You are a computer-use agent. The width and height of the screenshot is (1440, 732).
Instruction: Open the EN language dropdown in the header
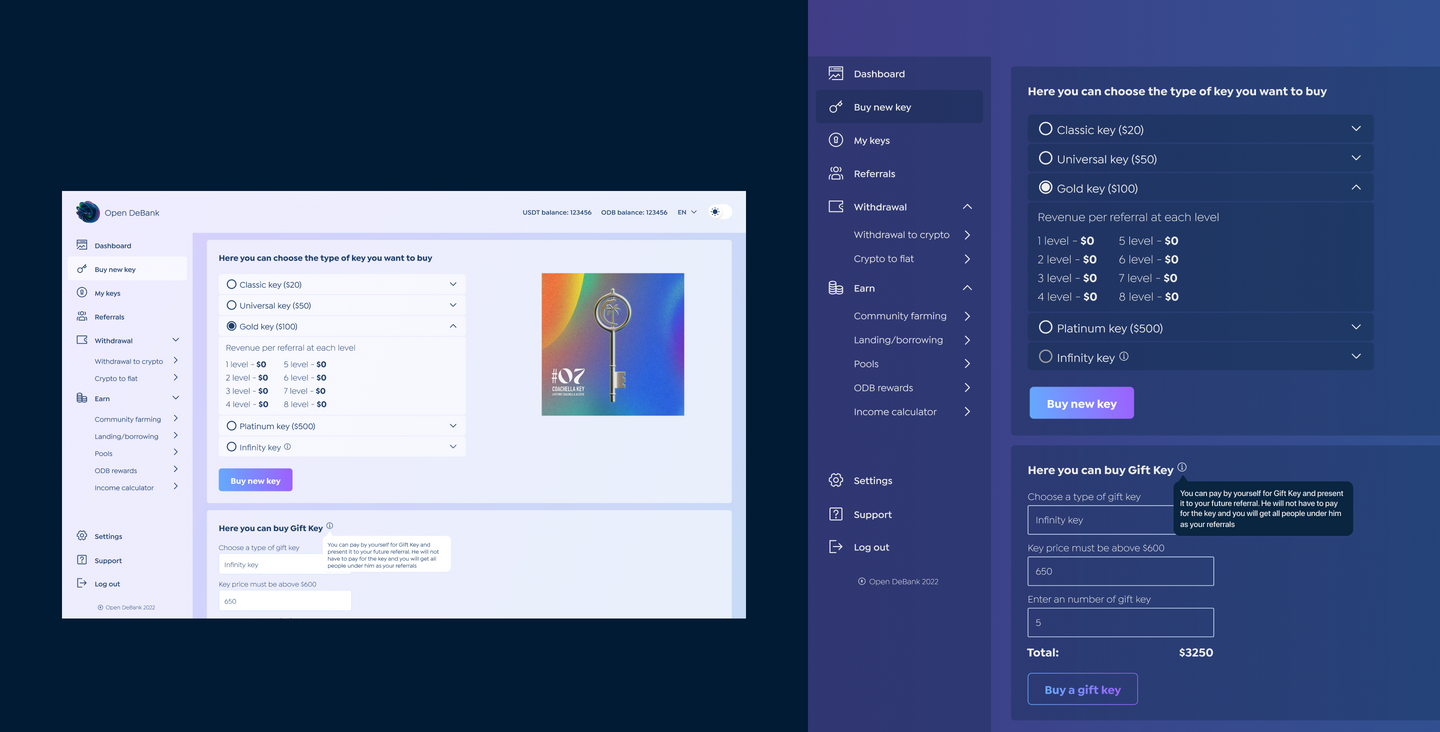[687, 212]
